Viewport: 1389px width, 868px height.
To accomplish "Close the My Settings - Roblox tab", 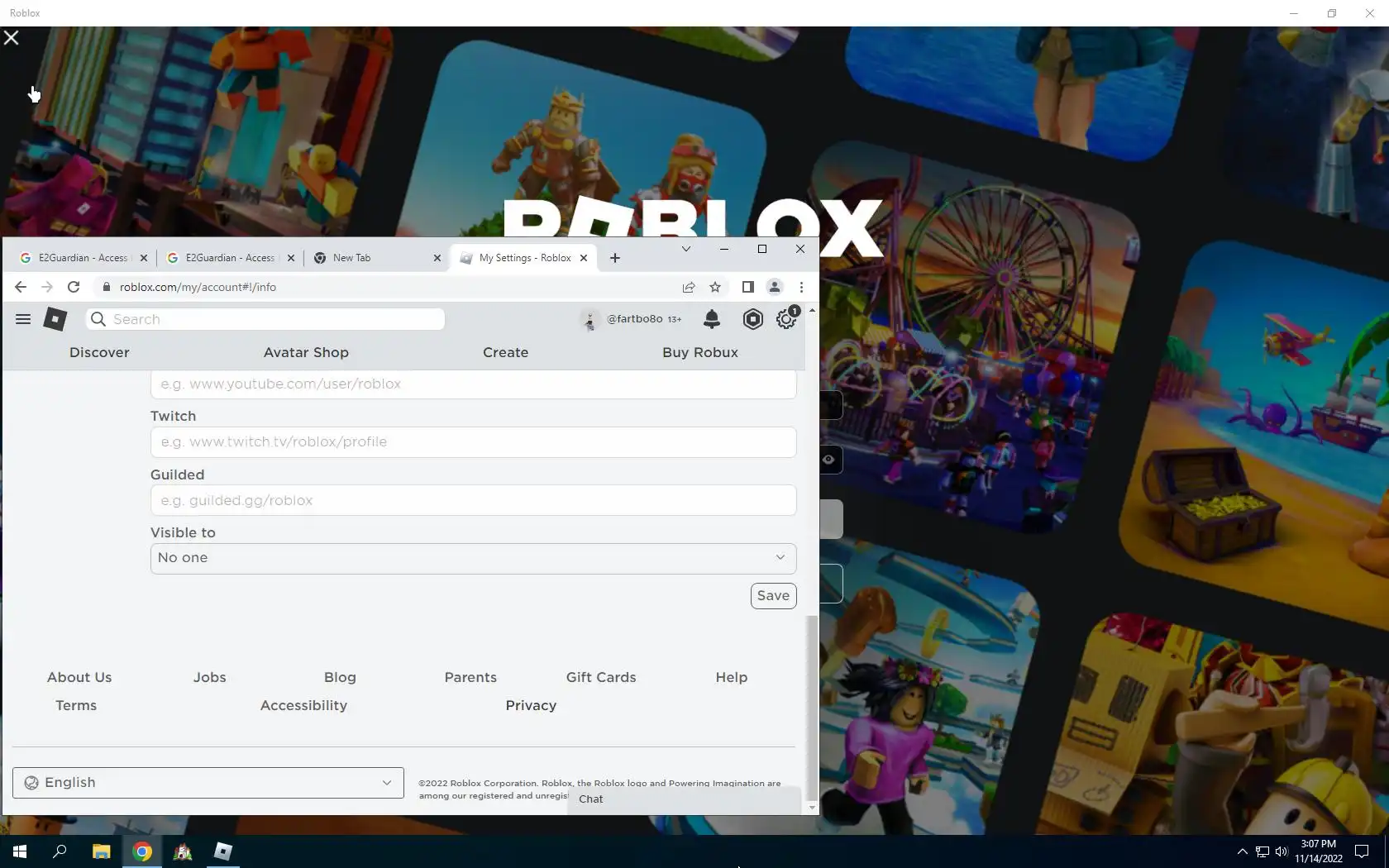I will [584, 258].
